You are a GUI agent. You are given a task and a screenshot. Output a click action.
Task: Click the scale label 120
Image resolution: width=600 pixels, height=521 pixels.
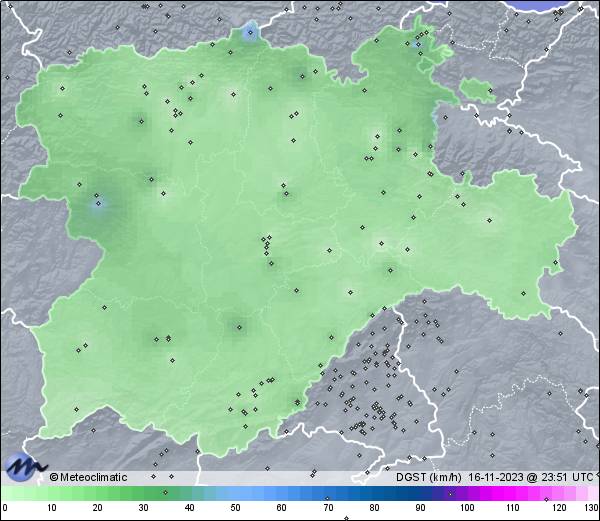click(559, 508)
